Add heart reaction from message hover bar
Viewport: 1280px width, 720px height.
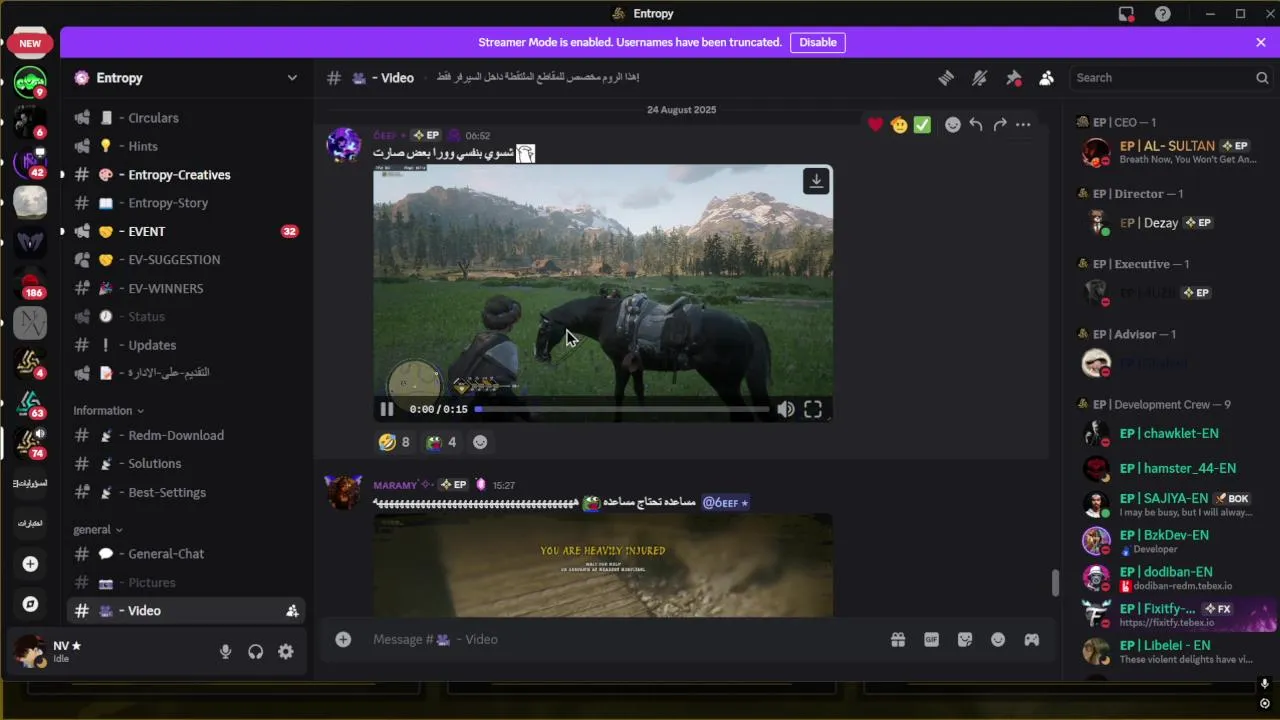(x=876, y=125)
